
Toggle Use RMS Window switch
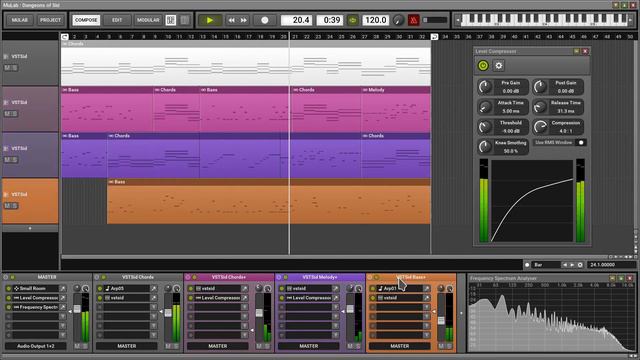[x=581, y=142]
